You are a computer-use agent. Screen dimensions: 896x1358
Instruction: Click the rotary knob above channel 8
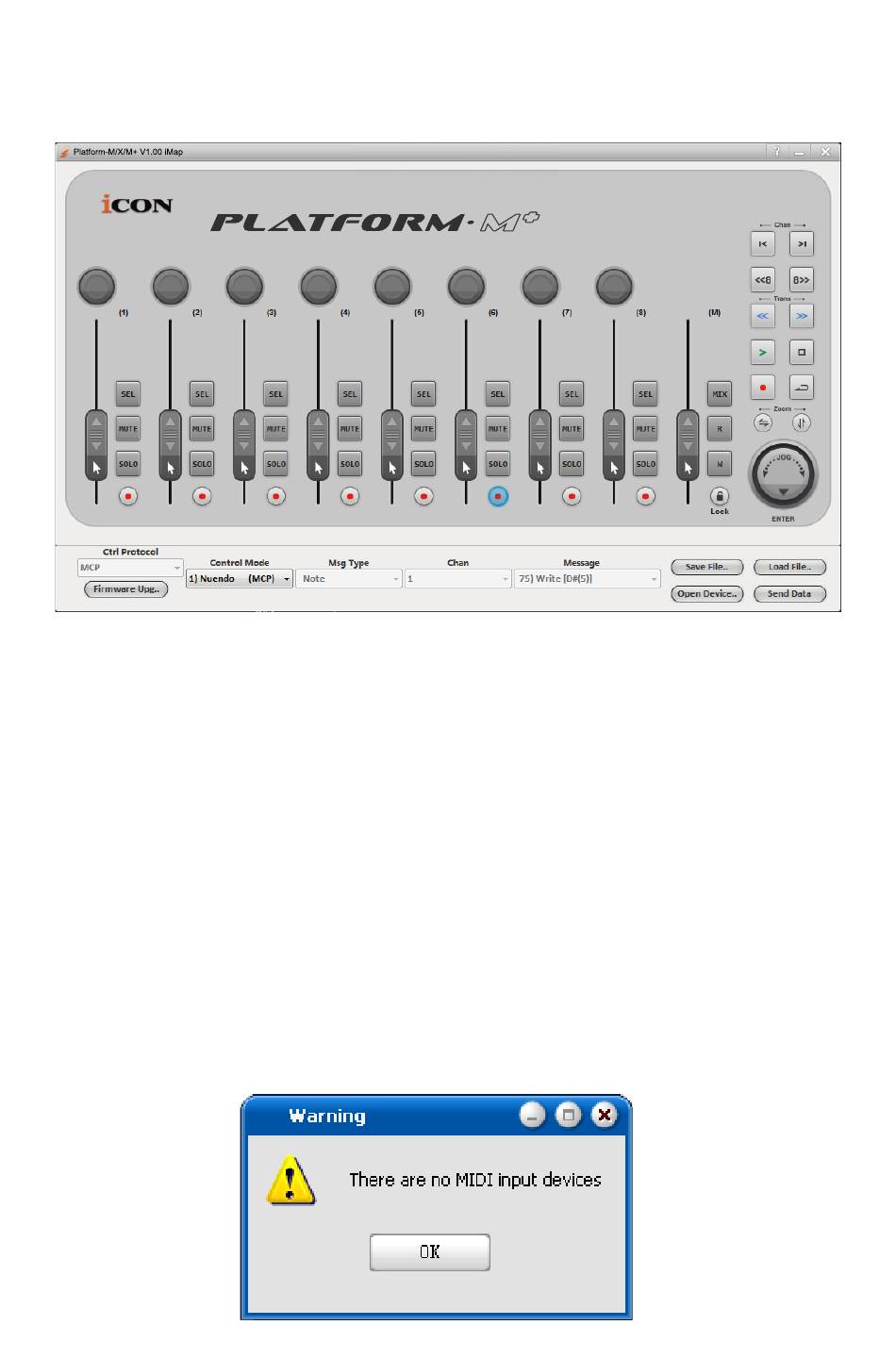click(x=614, y=286)
